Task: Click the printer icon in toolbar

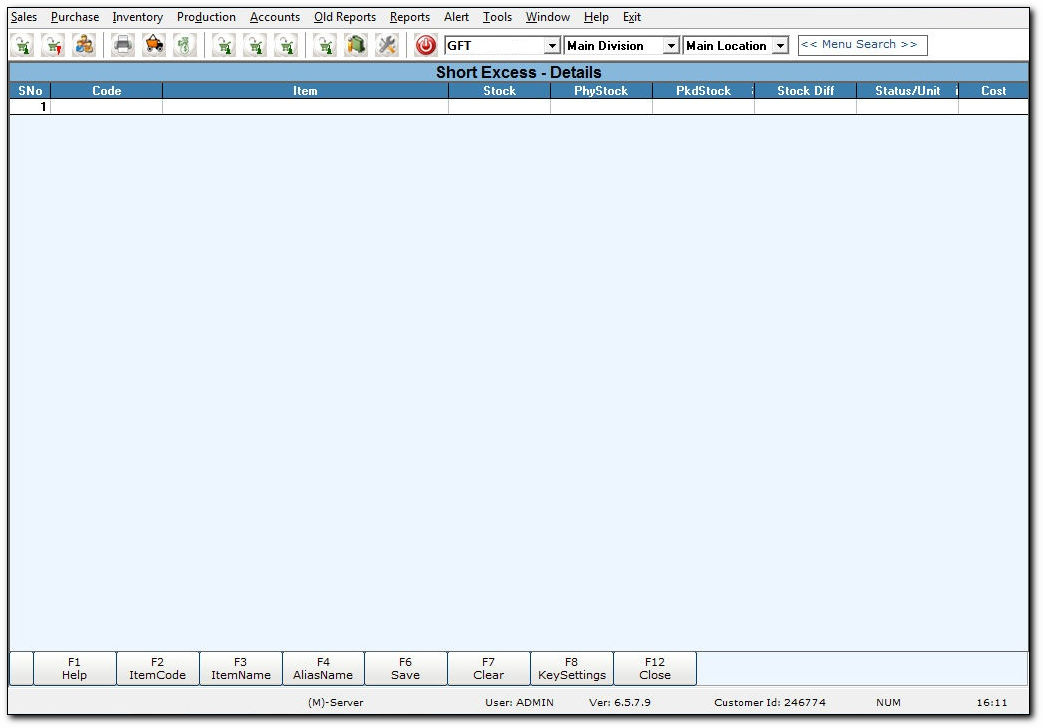Action: (123, 45)
